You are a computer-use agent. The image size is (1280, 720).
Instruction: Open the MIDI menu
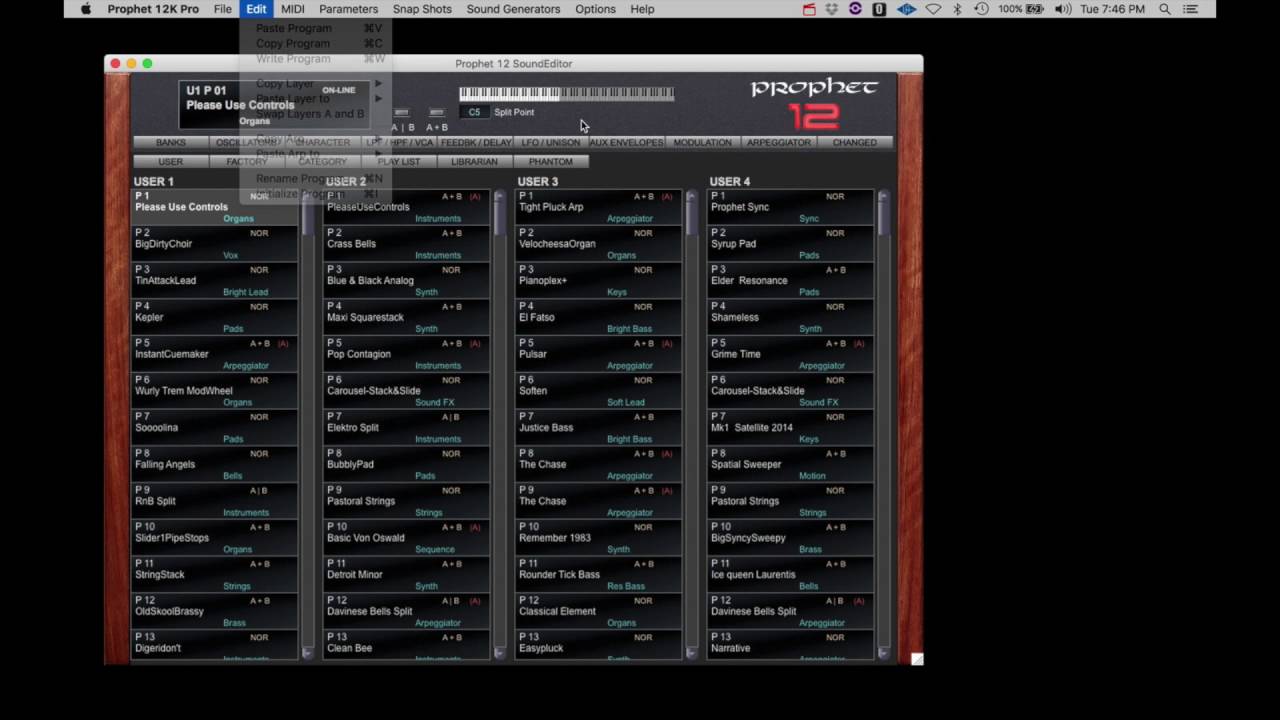point(293,9)
